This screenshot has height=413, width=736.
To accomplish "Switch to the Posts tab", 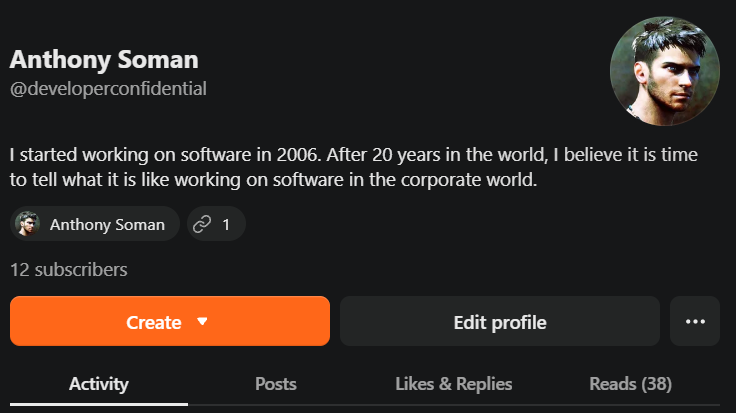I will pos(276,384).
